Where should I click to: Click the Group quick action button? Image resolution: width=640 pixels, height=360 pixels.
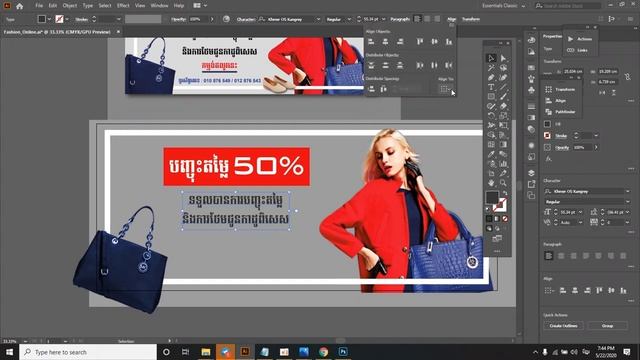click(607, 326)
